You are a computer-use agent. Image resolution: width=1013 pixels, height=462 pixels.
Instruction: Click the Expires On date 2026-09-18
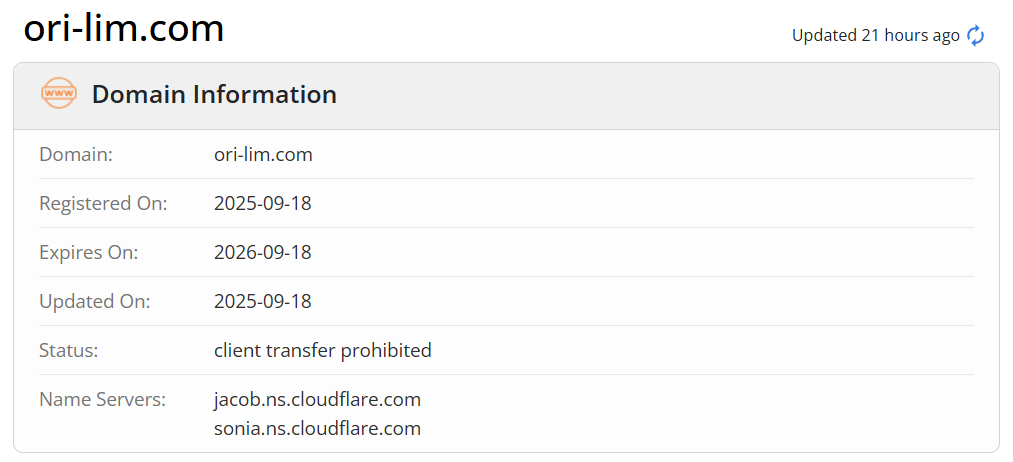pyautogui.click(x=263, y=253)
